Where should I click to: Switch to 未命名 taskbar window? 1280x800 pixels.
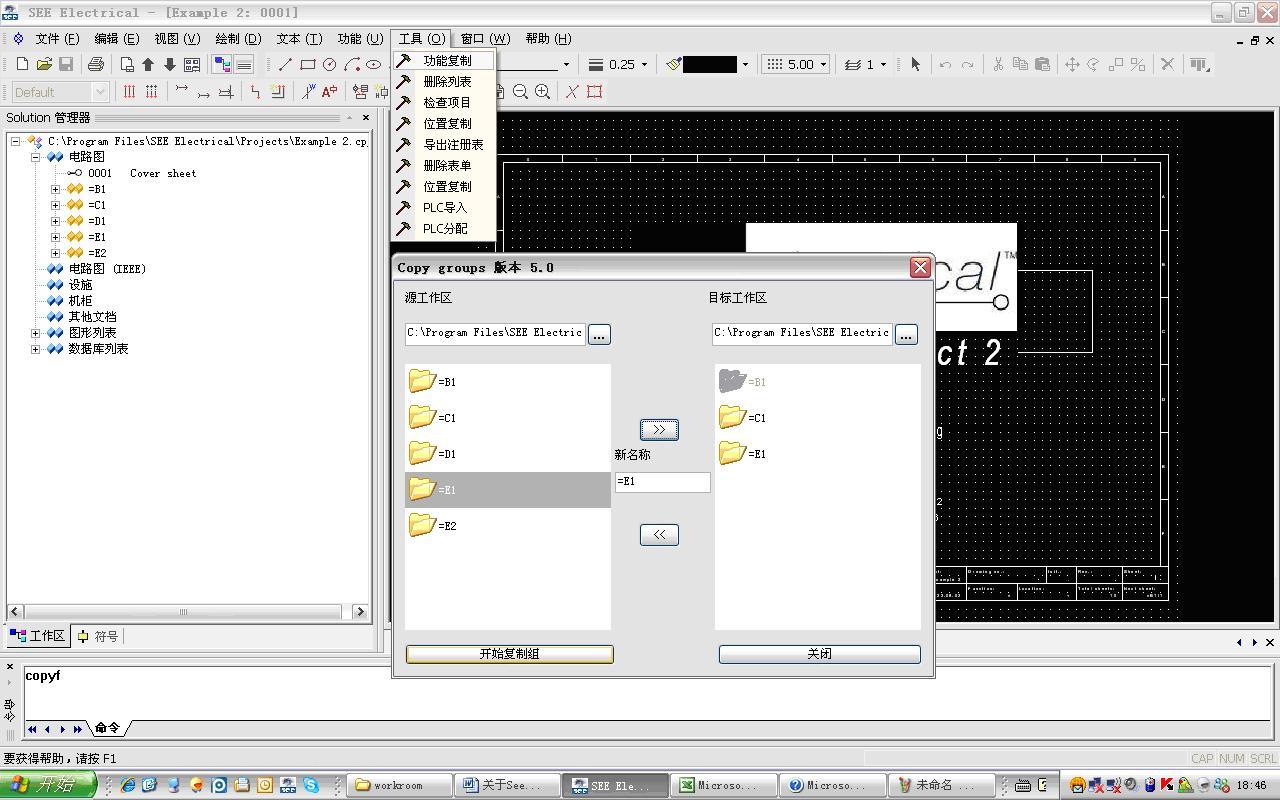940,785
